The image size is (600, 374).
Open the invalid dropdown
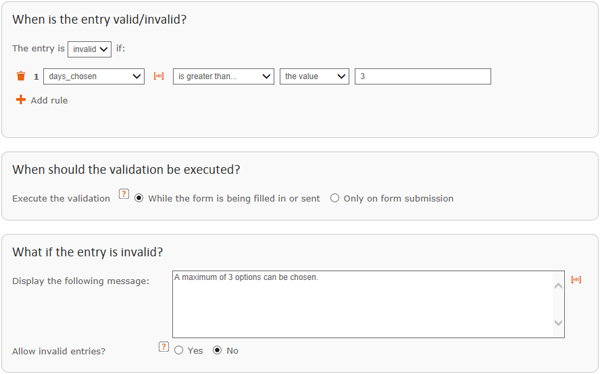[90, 49]
